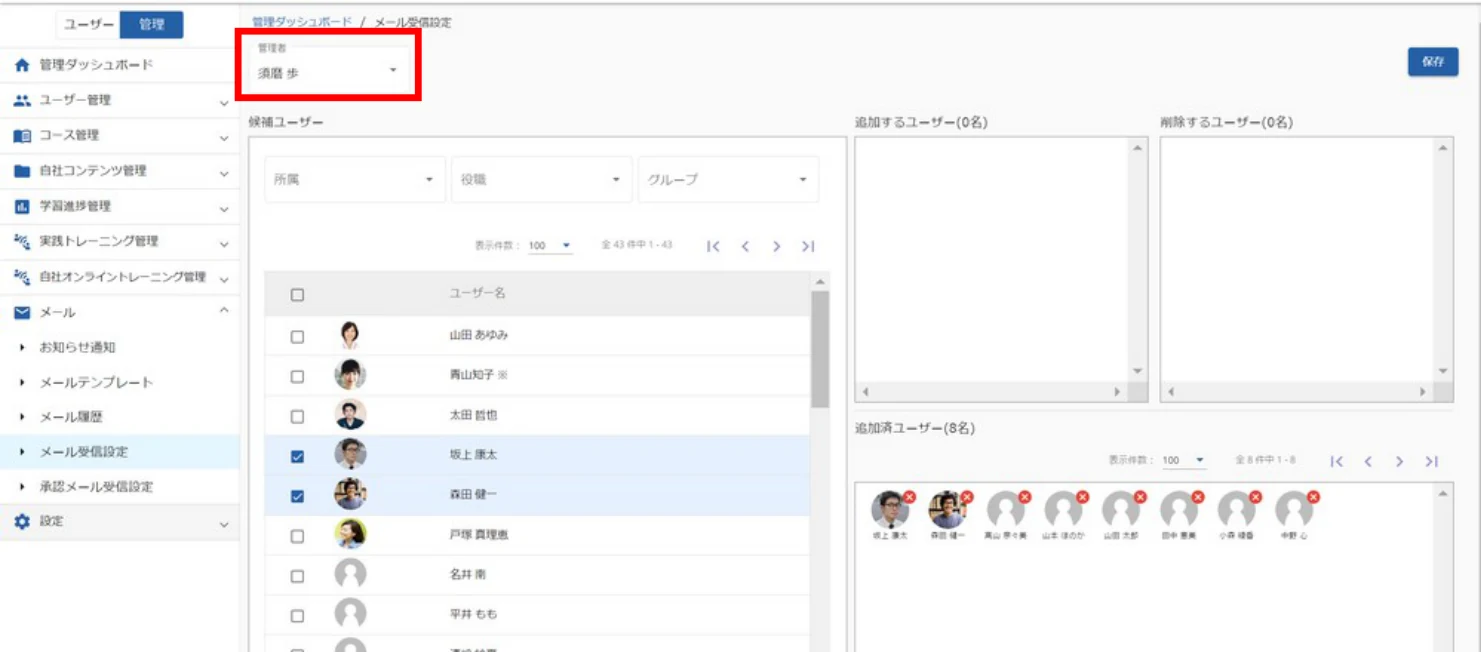
Task: Check the box for 山田 あゆみ
Action: (297, 337)
